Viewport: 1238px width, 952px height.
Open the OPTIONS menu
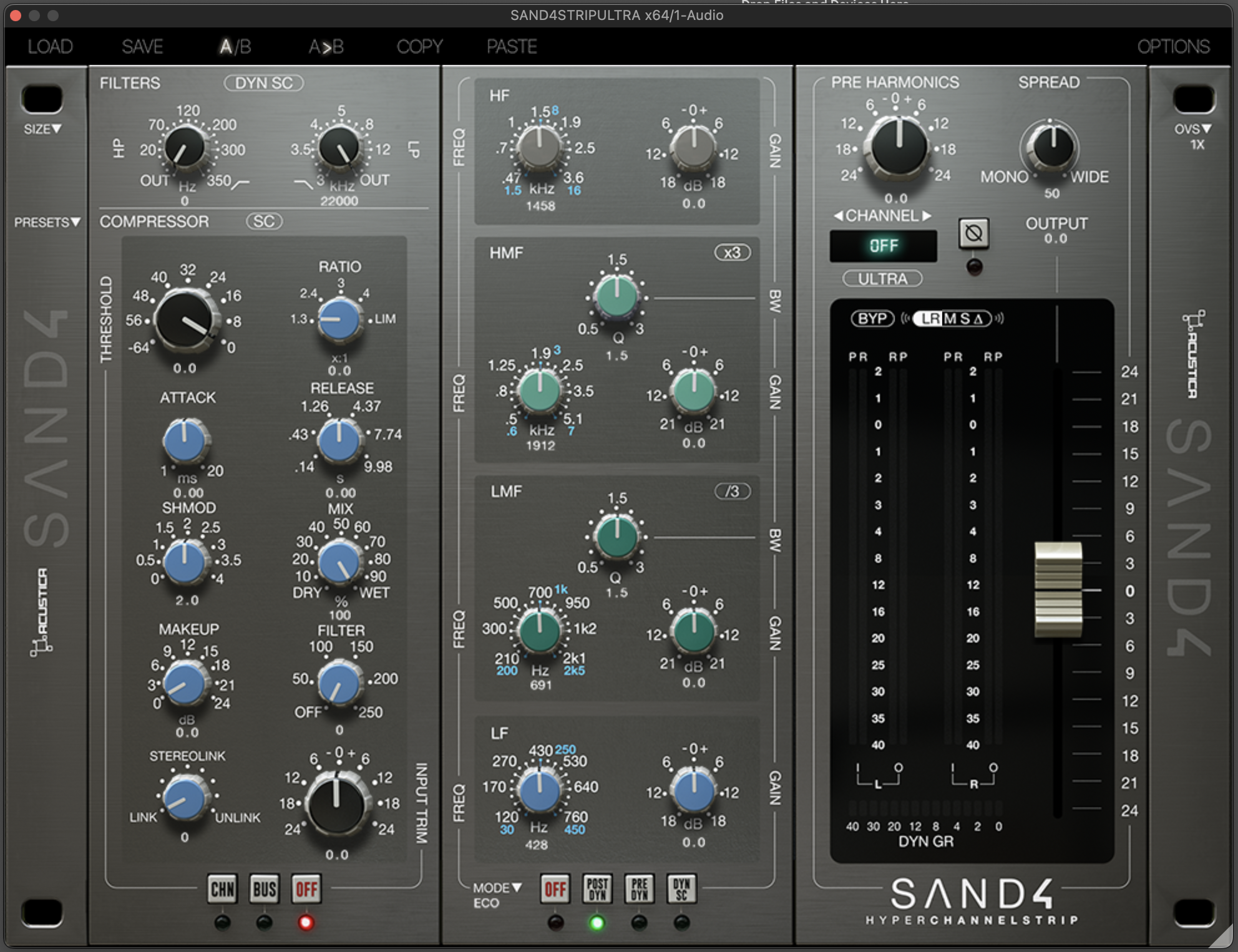coord(1172,47)
